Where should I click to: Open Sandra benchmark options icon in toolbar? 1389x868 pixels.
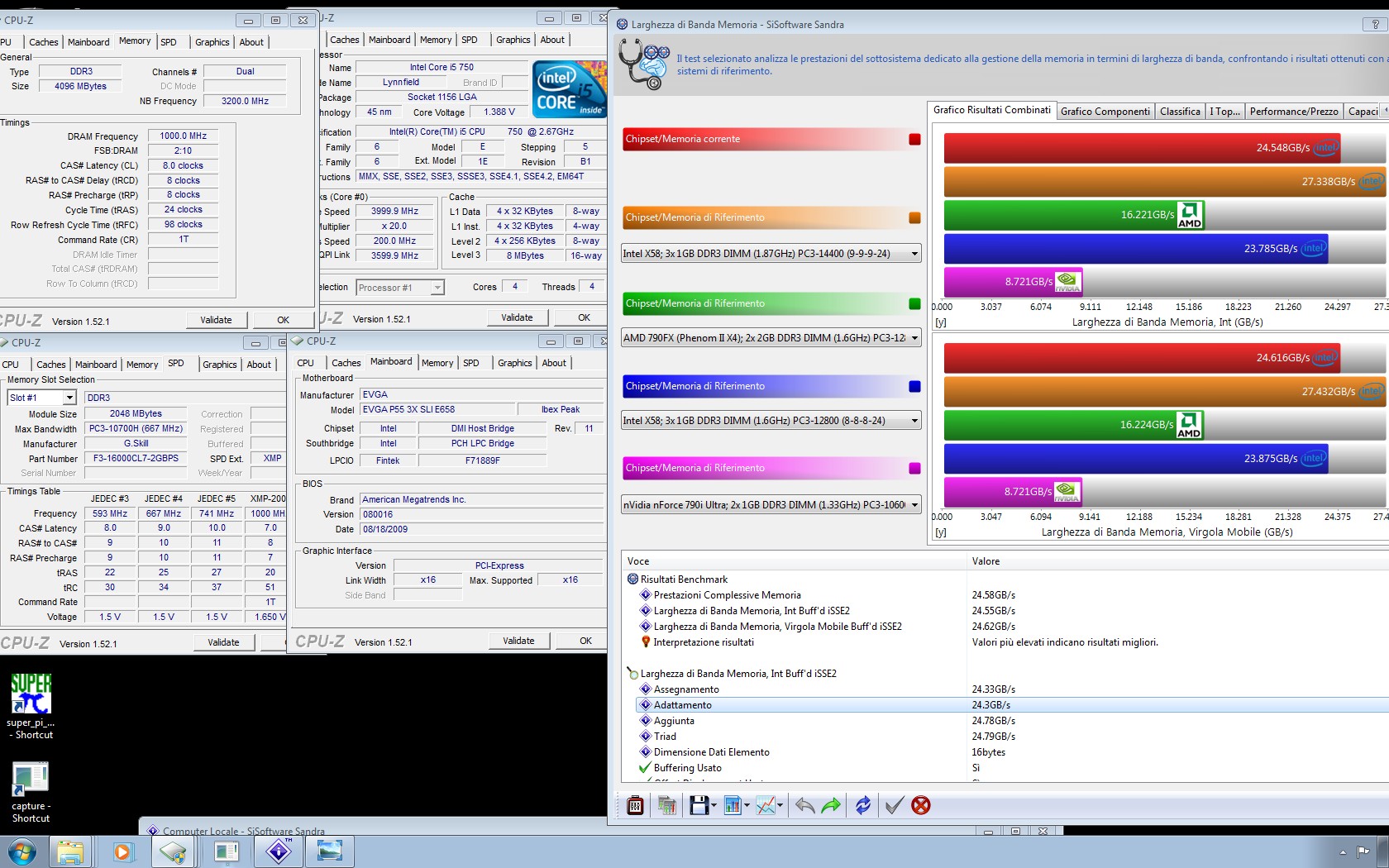pos(635,805)
